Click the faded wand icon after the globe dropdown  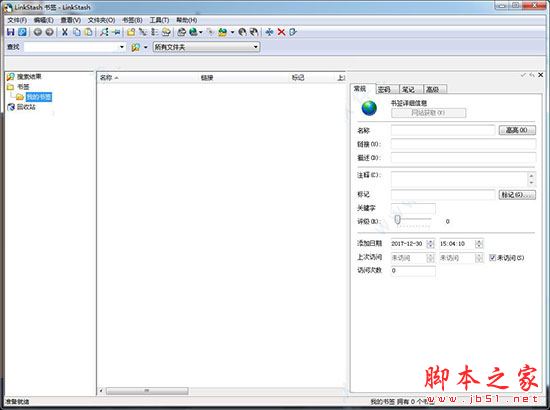point(210,32)
